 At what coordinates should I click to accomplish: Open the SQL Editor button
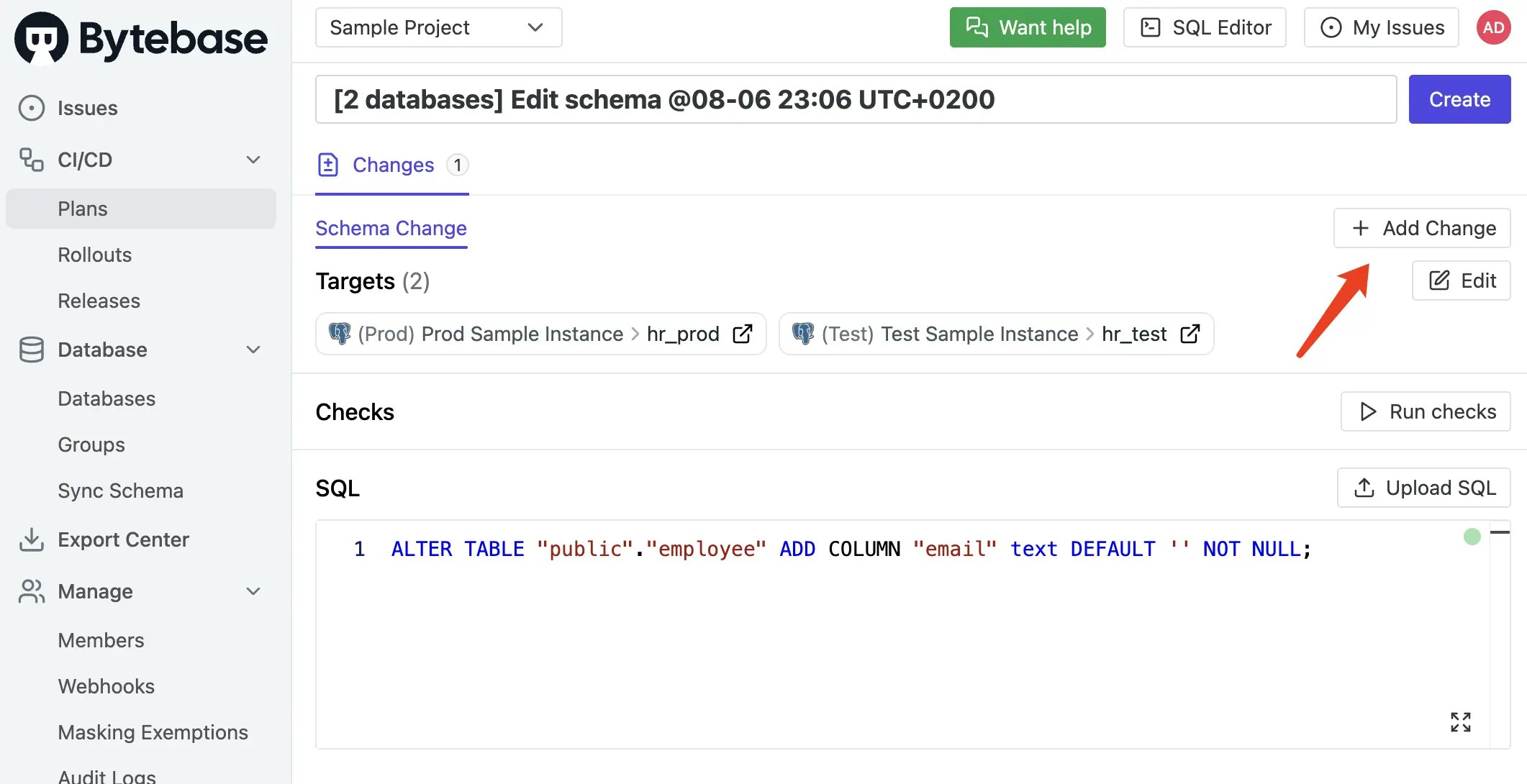coord(1205,27)
